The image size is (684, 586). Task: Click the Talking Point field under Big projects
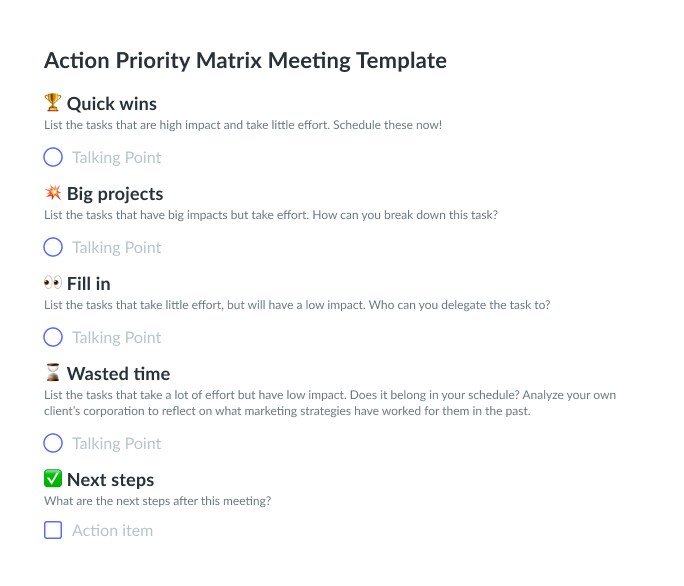116,247
